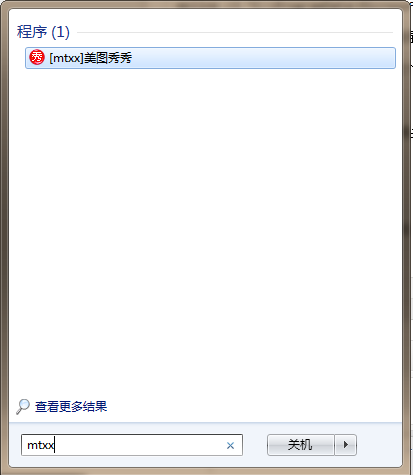Show more shutdown options via the triangle arrow
413x475 pixels.
click(346, 445)
